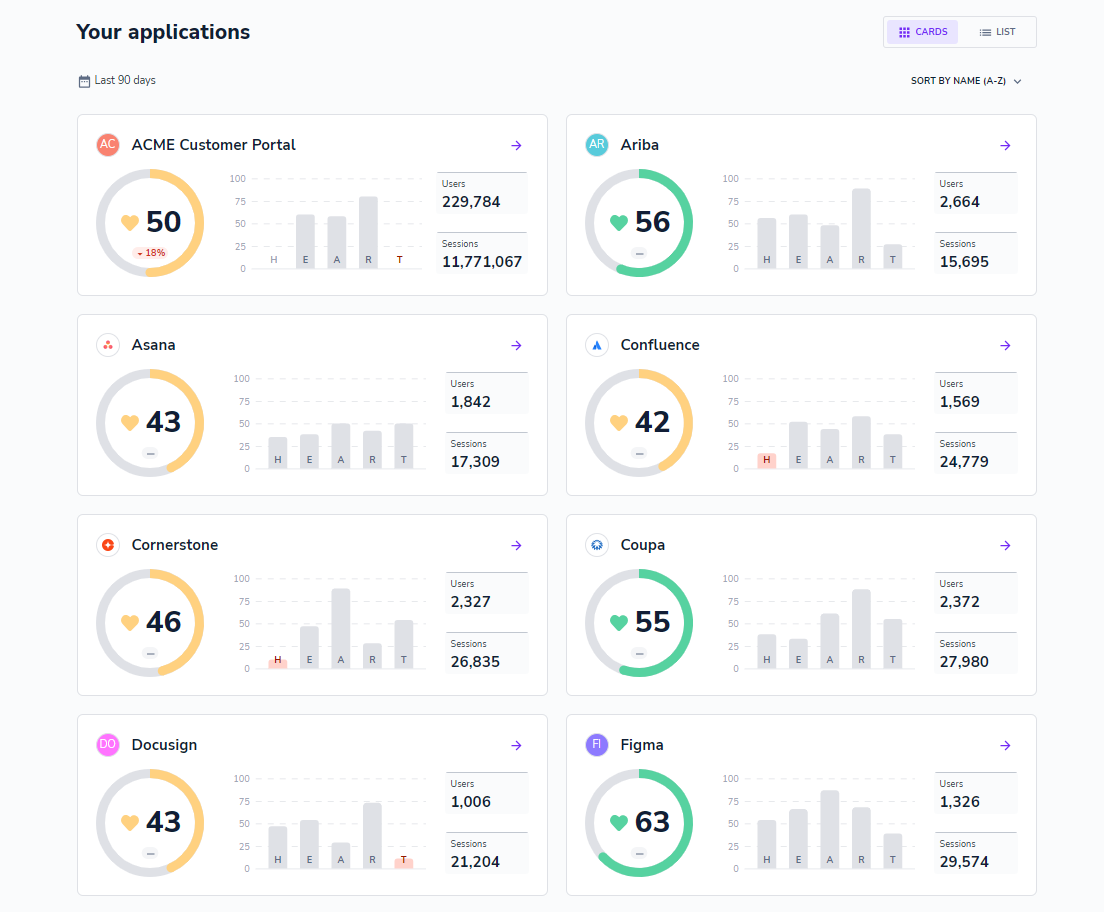Screen dimensions: 1104x912
Task: Open the Last 90 days date range selector
Action: (117, 80)
